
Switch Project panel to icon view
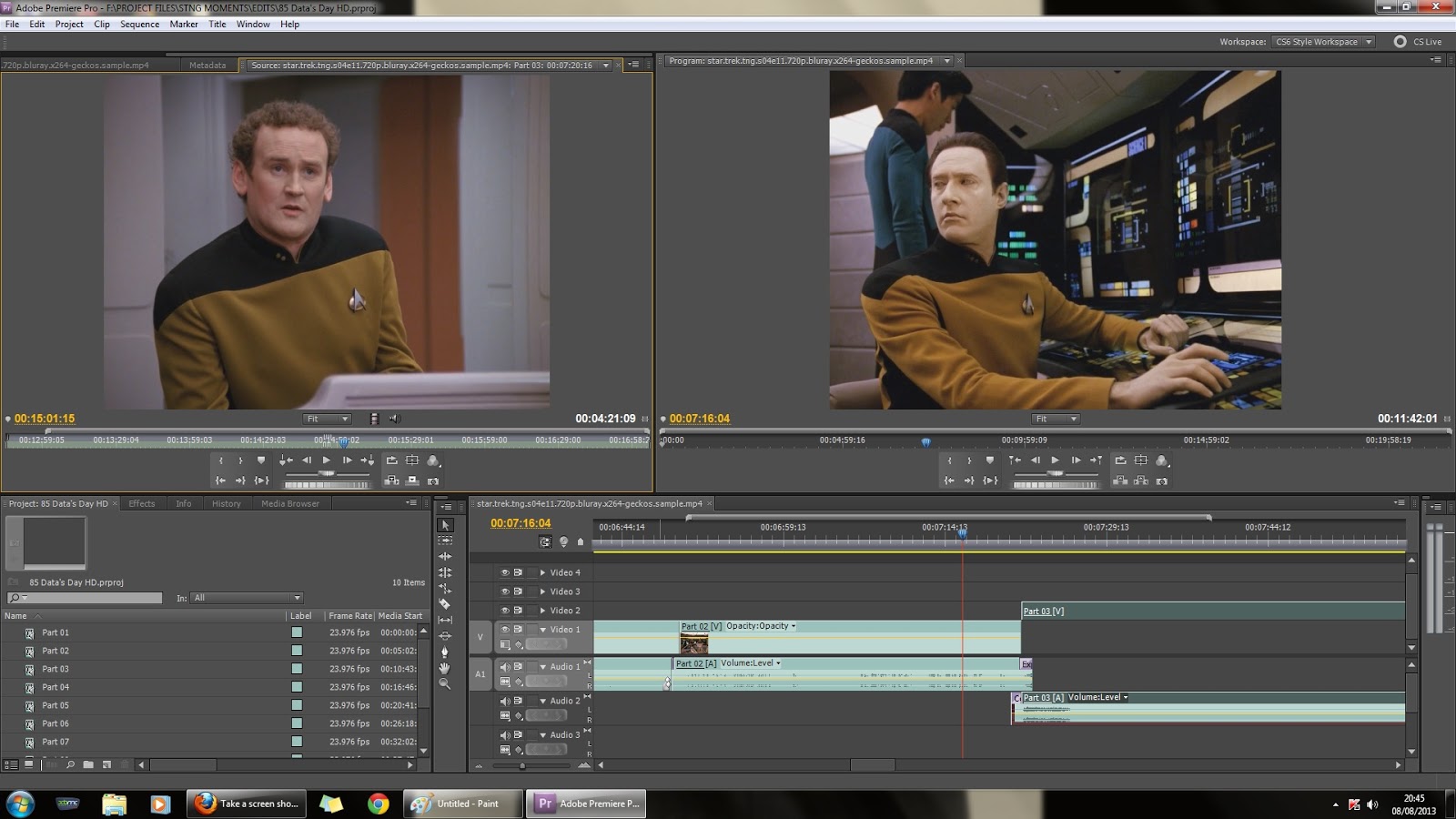29,764
